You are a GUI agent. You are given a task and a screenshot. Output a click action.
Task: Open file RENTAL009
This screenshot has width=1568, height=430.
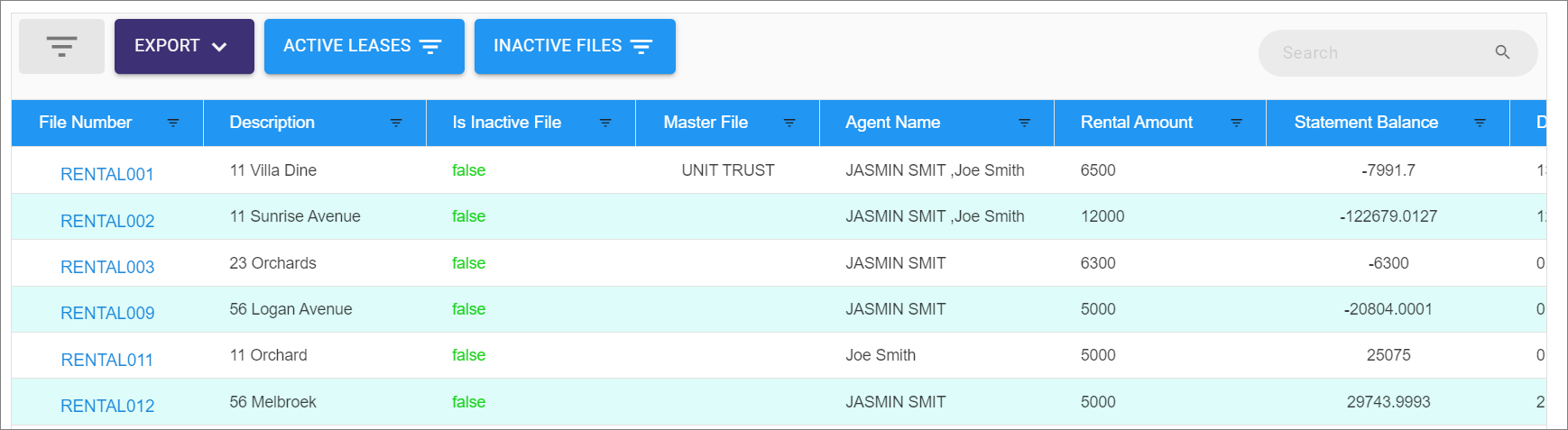(107, 313)
